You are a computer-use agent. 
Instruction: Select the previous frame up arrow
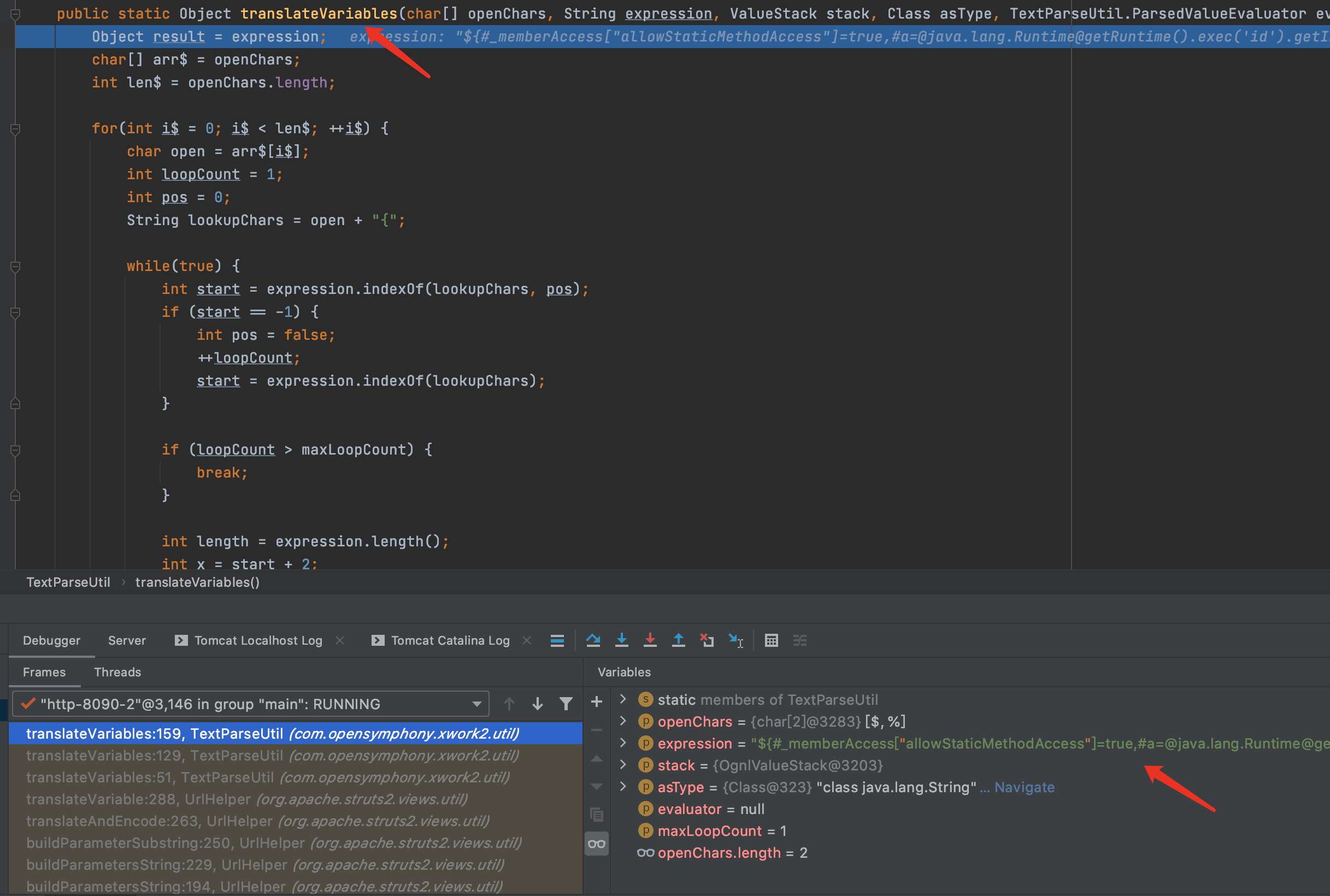point(509,704)
